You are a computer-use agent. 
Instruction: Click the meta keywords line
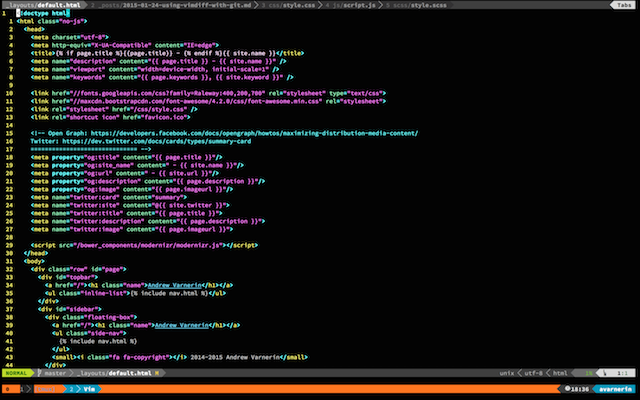[162, 77]
